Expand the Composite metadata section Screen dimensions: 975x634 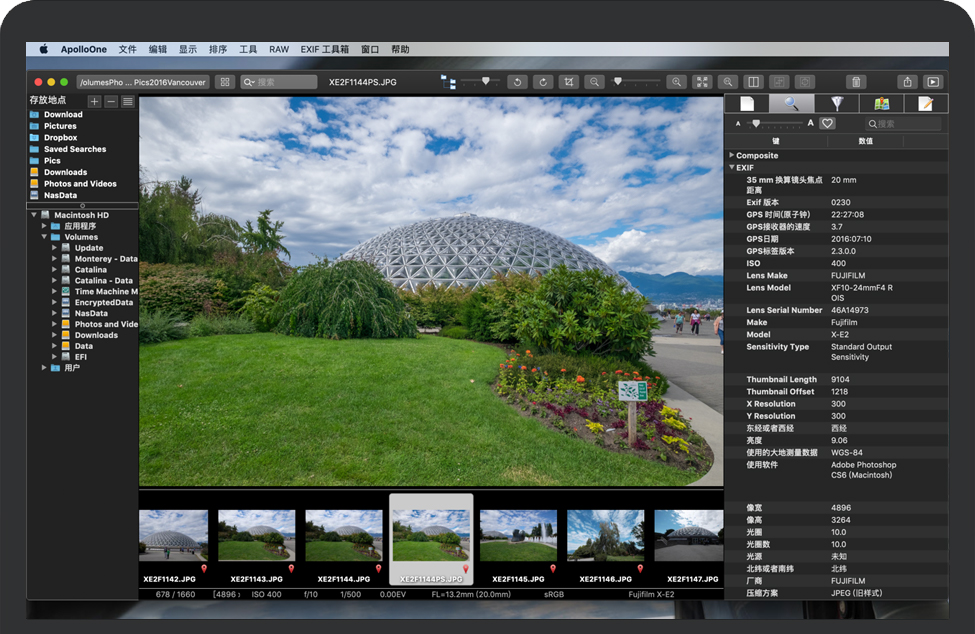pyautogui.click(x=732, y=155)
